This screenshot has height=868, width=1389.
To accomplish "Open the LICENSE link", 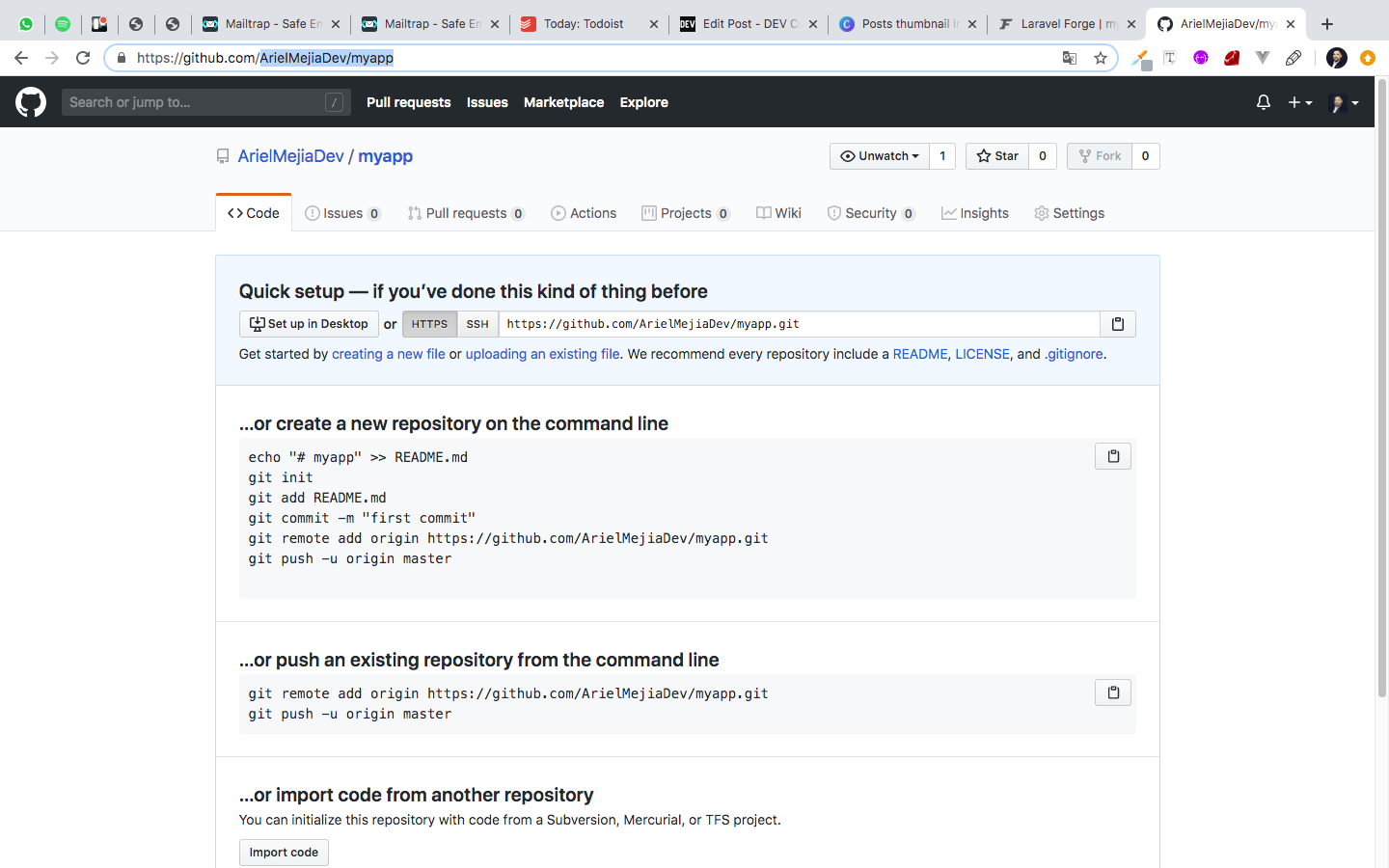I will pos(982,354).
